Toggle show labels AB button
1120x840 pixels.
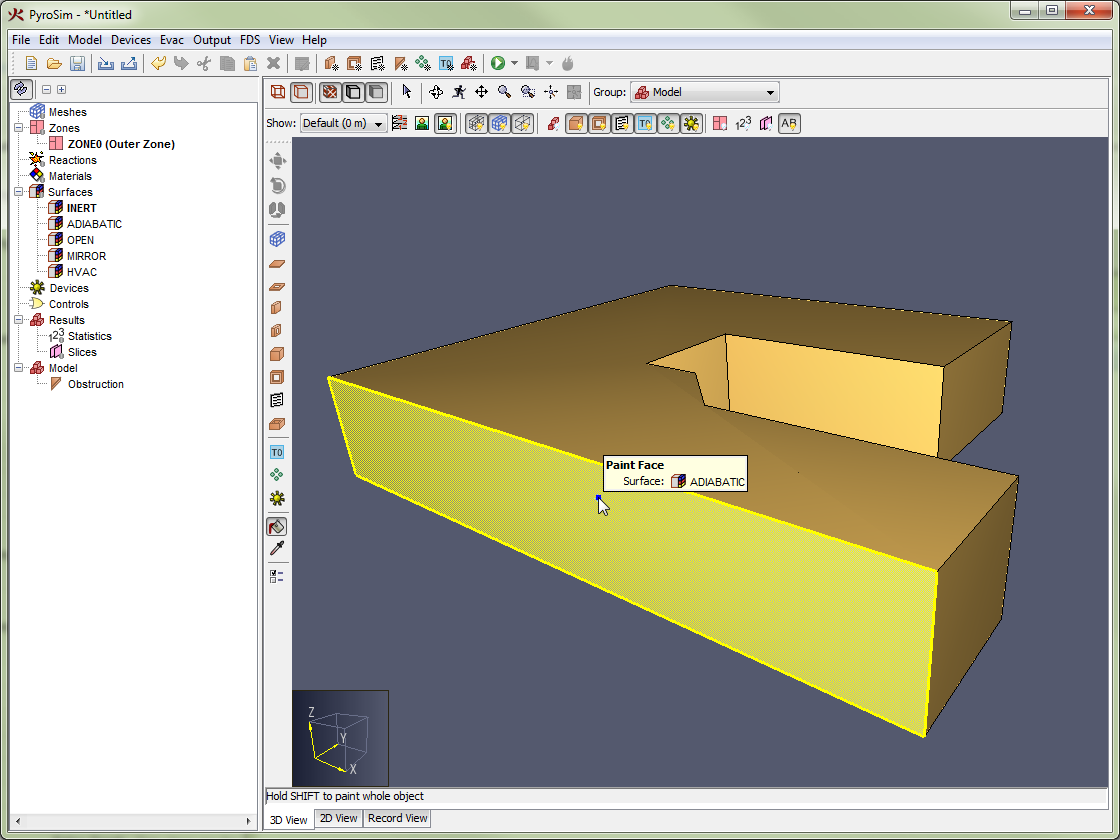[x=789, y=124]
